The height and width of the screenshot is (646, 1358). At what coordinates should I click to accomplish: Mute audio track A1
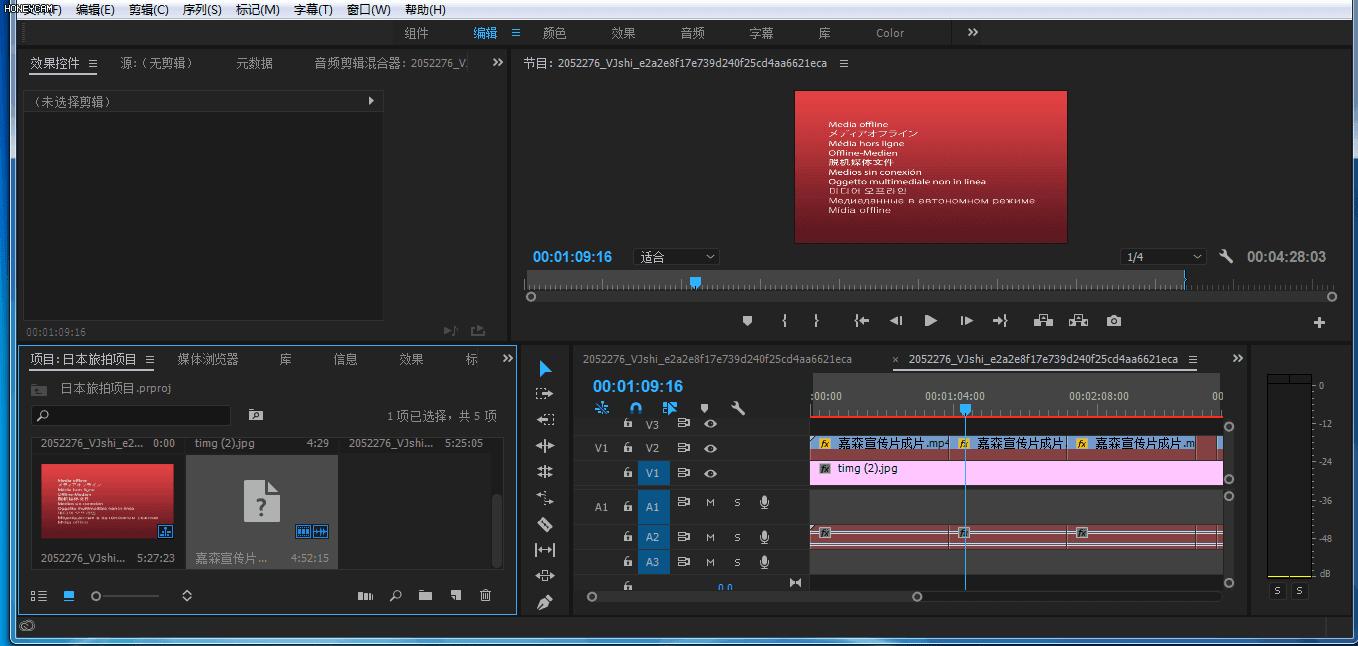click(710, 502)
